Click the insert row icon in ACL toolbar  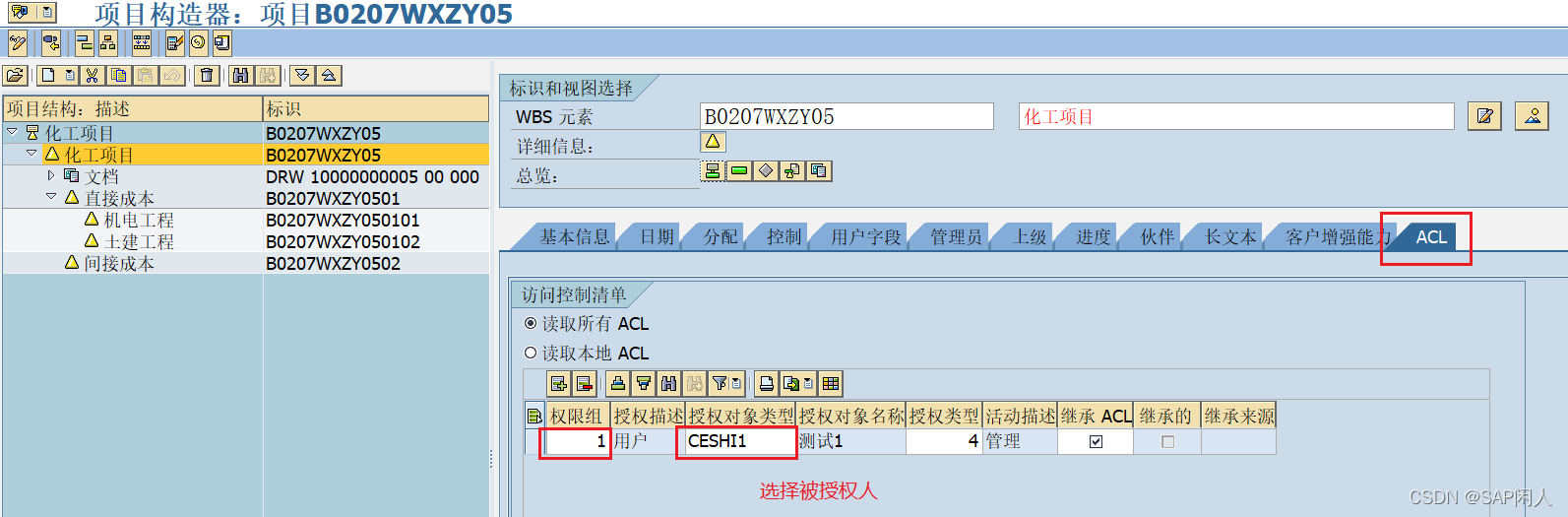pyautogui.click(x=559, y=383)
